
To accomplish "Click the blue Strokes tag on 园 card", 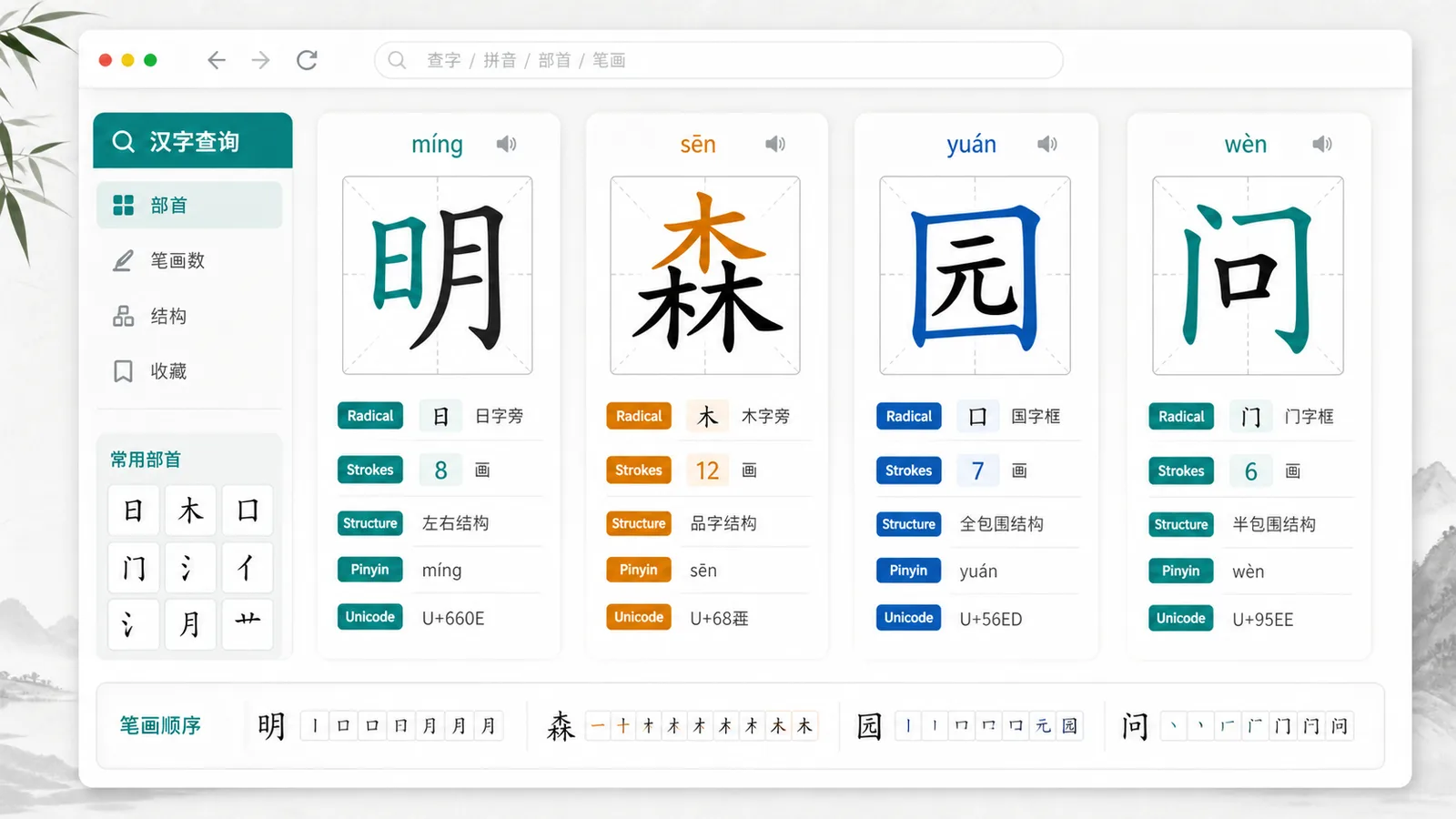I will (x=908, y=470).
